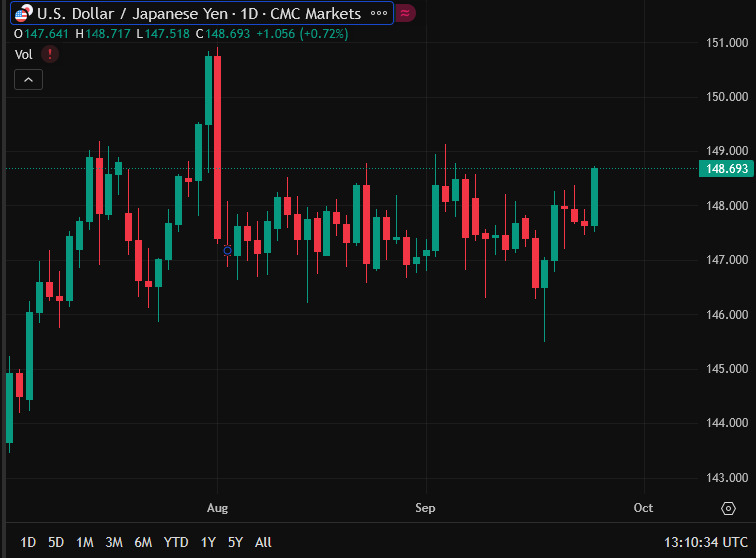The image size is (756, 558).
Task: Open the U.S. Dollar / Japanese Yen symbol title
Action: tap(198, 14)
